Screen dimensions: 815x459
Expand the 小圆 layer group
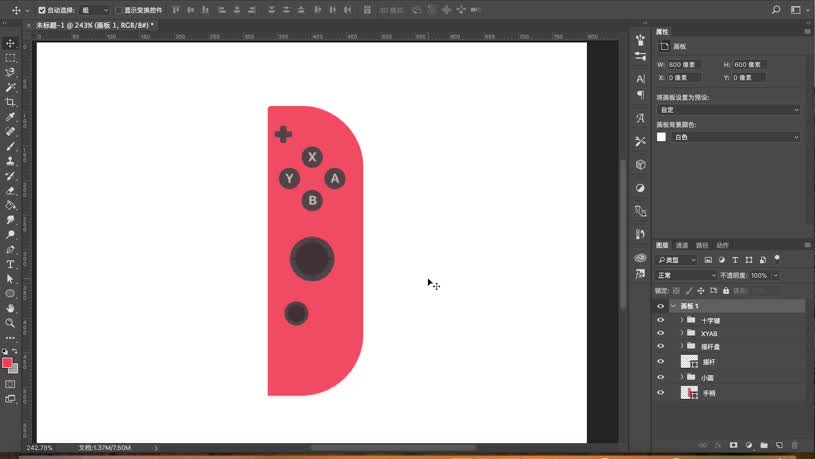tap(682, 377)
